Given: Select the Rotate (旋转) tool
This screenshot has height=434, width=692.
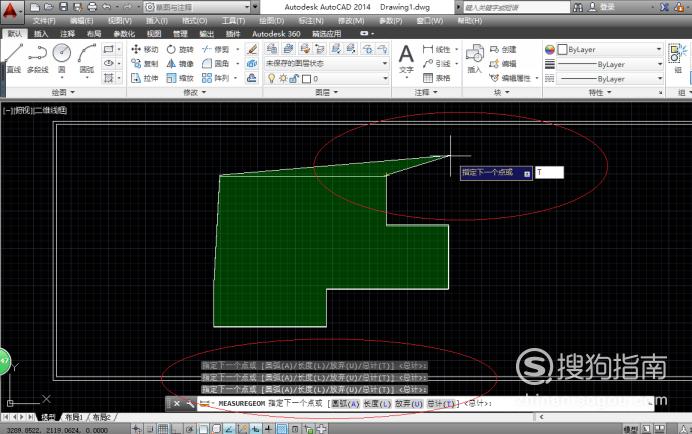Looking at the screenshot, I should coord(180,49).
